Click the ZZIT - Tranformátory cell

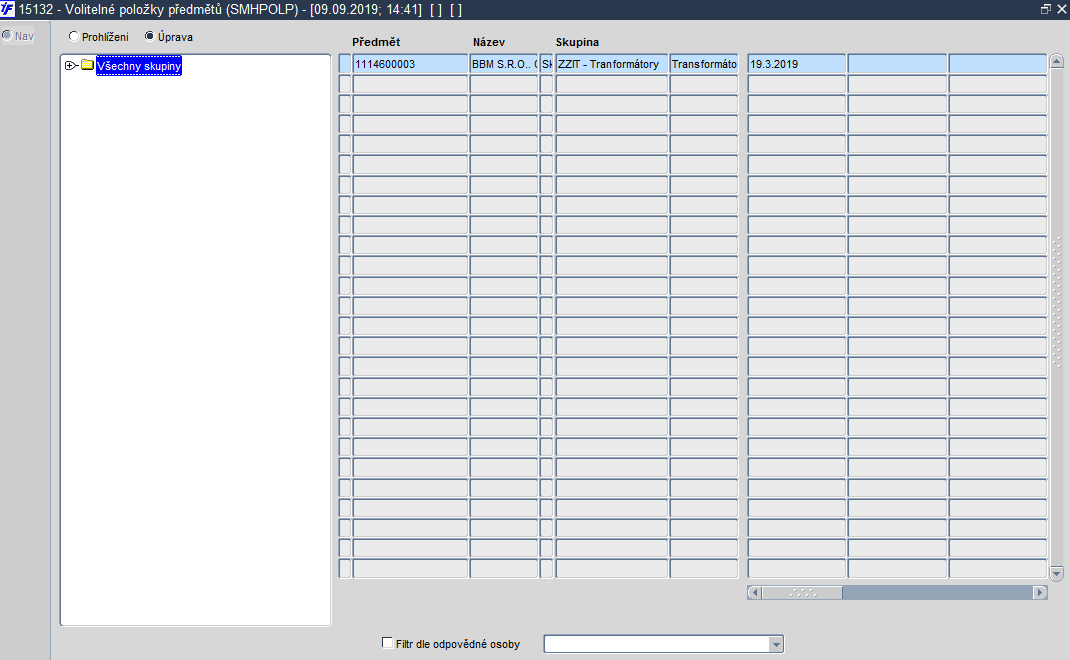point(611,64)
